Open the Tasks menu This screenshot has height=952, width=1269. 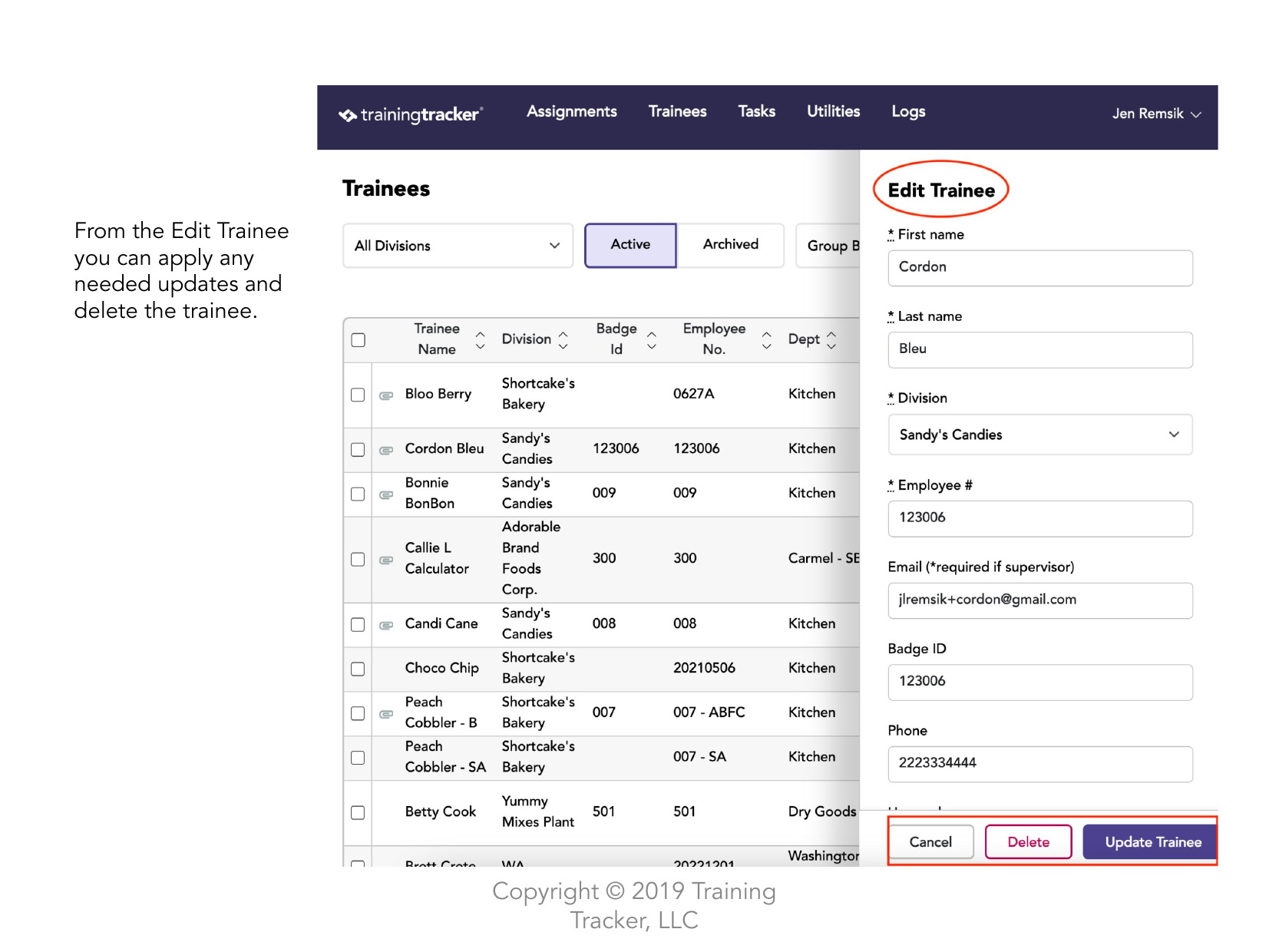[756, 111]
